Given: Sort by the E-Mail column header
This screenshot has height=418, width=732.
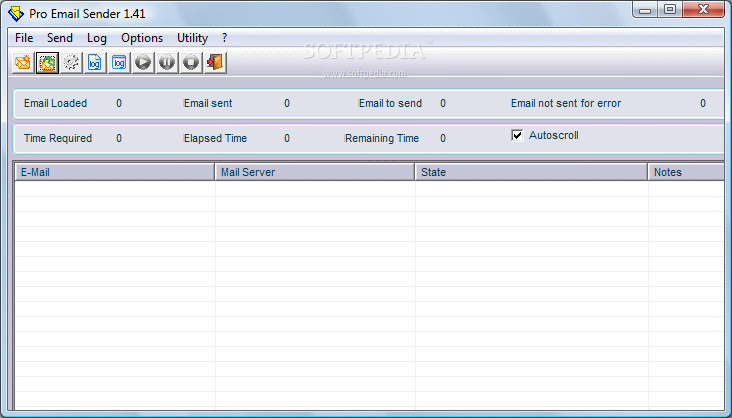Looking at the screenshot, I should pyautogui.click(x=114, y=172).
